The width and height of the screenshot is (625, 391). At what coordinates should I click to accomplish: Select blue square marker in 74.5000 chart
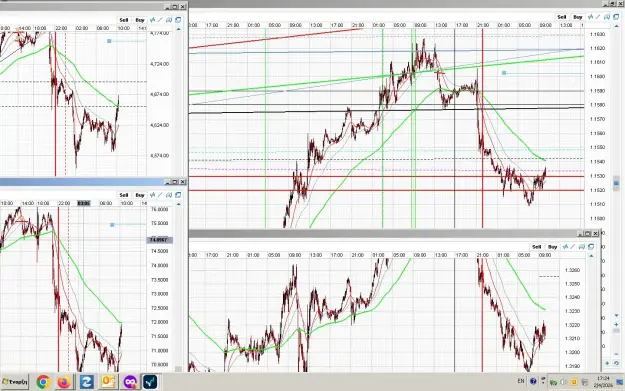pyautogui.click(x=112, y=225)
